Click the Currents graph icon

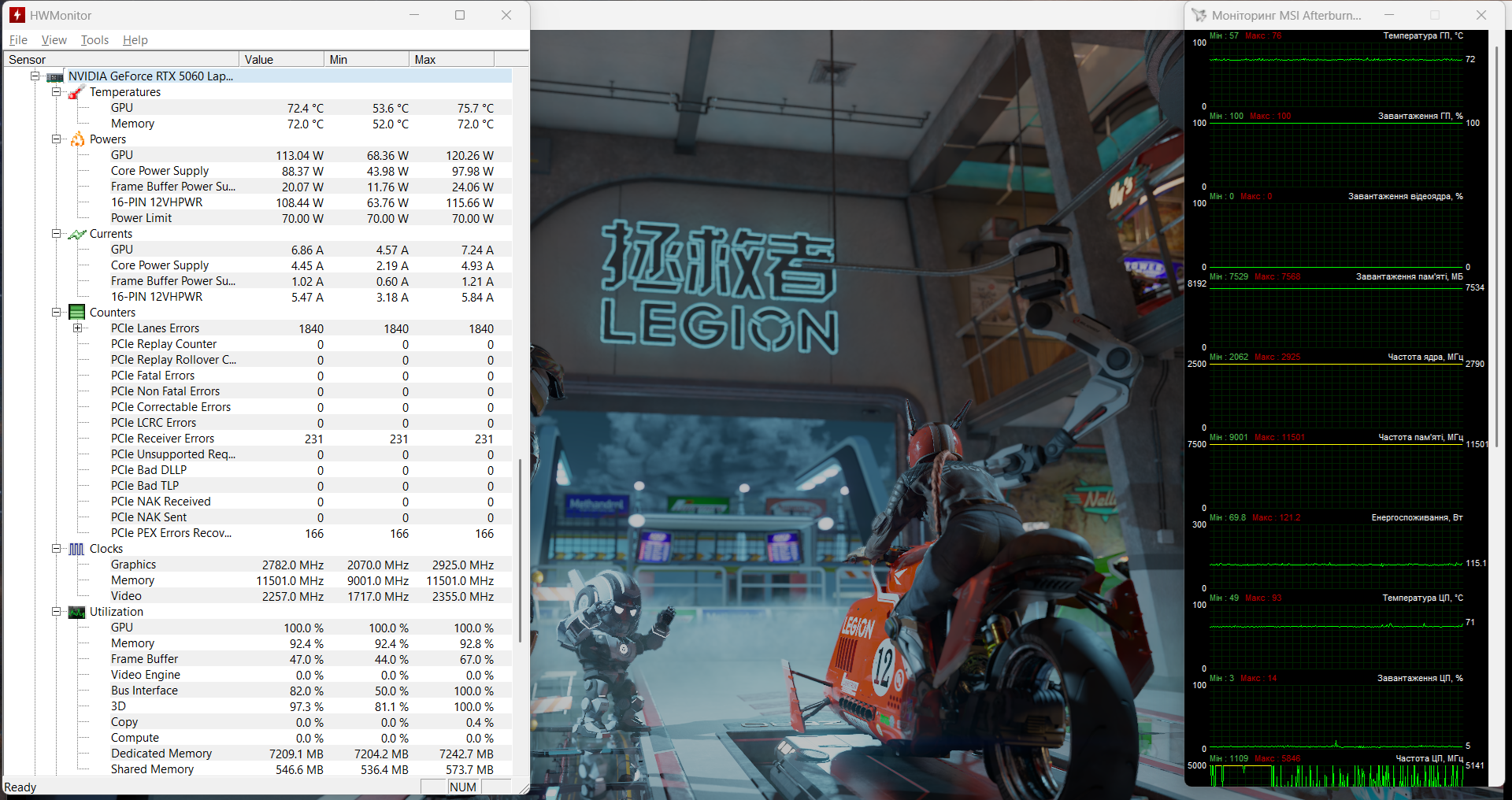(x=77, y=234)
